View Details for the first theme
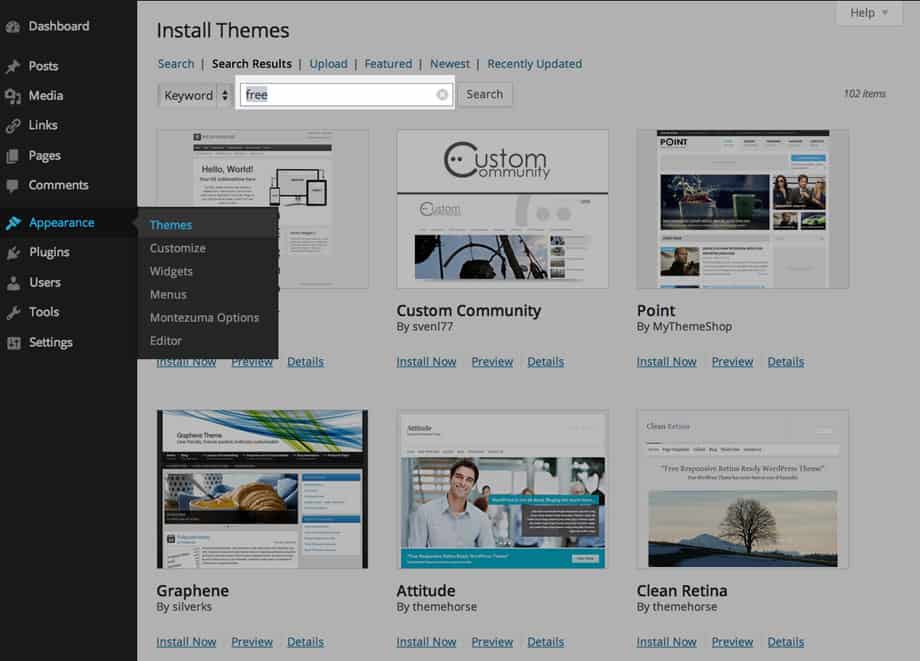The height and width of the screenshot is (661, 920). [306, 362]
